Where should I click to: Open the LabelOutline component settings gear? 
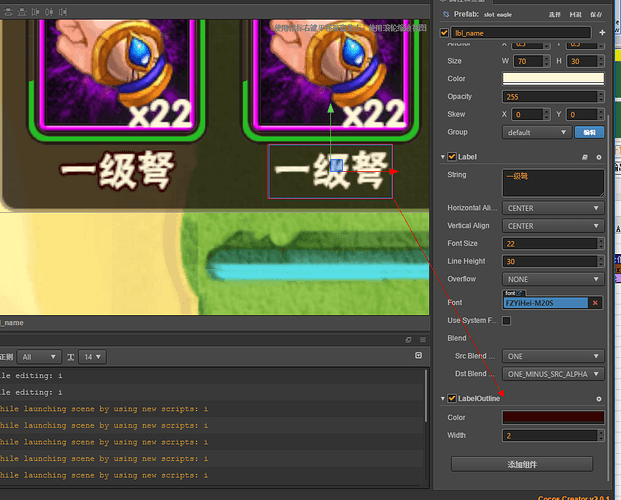(599, 399)
